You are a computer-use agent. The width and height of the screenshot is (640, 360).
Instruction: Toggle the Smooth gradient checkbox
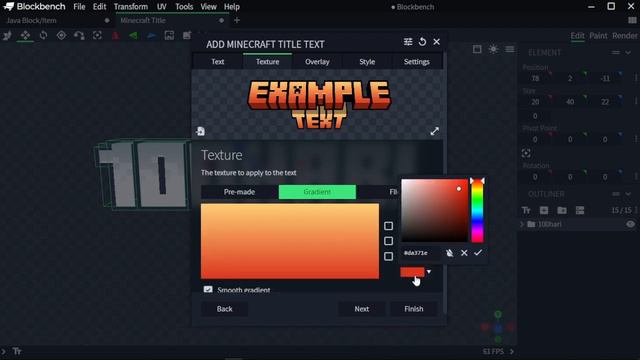(x=208, y=289)
